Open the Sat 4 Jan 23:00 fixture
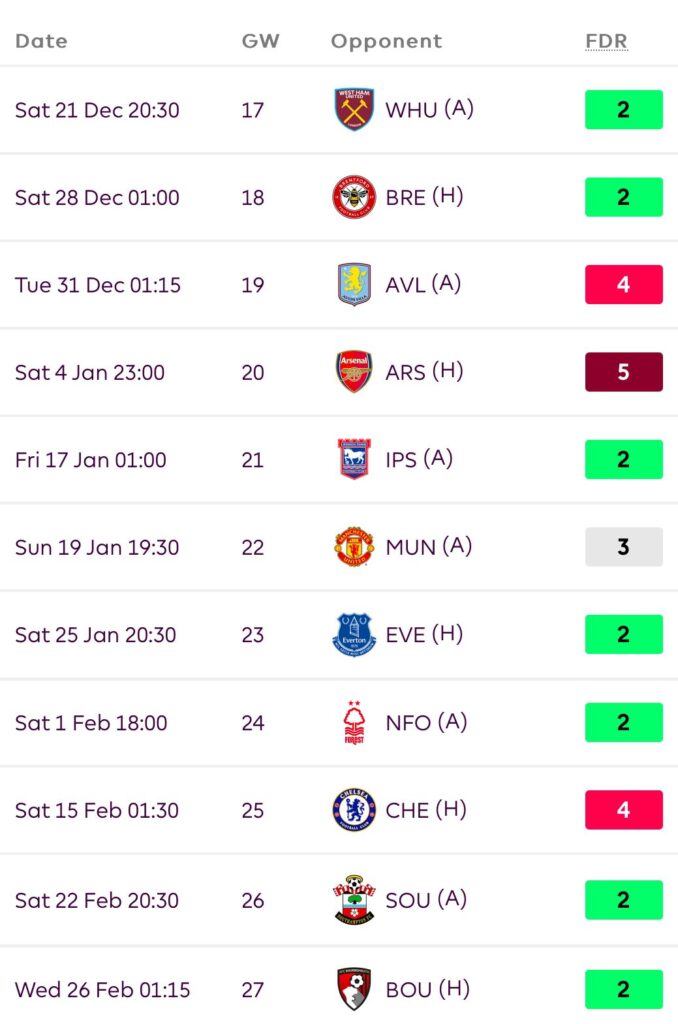Viewport: 678px width, 1024px height. tap(90, 373)
